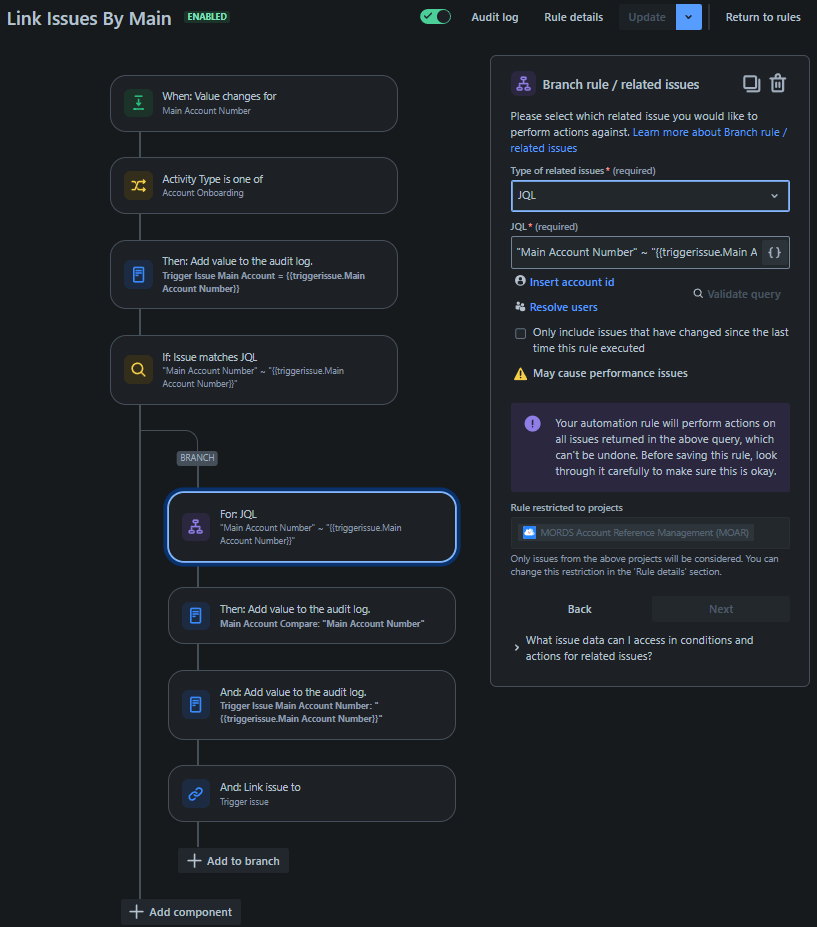The image size is (817, 927).
Task: Click the duplicate component icon
Action: click(751, 84)
